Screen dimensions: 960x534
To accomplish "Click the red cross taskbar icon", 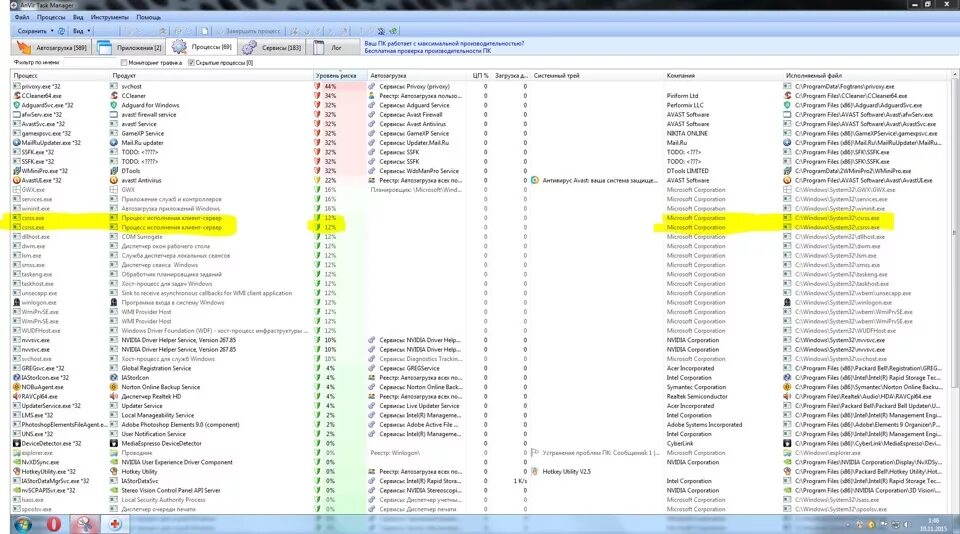I will [114, 524].
